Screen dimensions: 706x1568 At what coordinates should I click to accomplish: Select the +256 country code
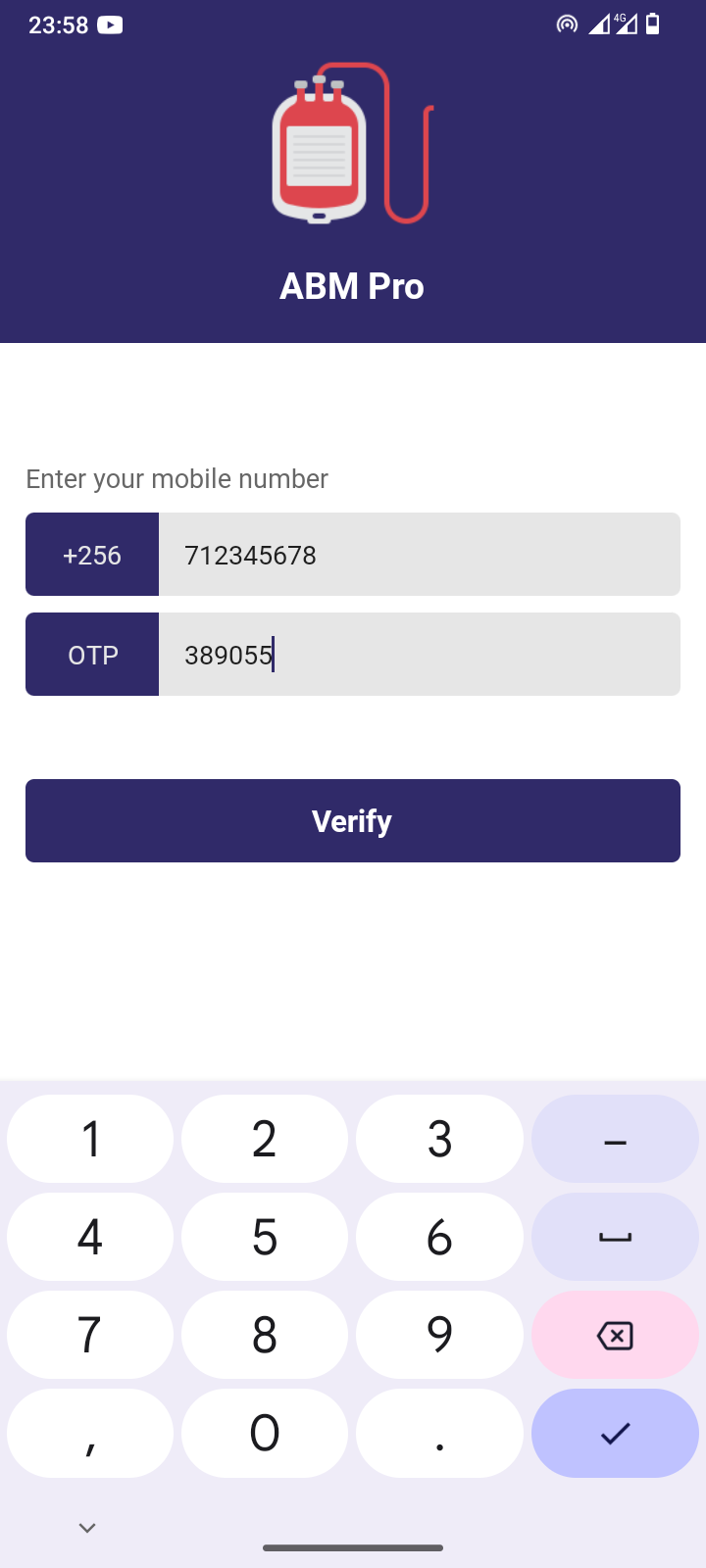[x=92, y=555]
